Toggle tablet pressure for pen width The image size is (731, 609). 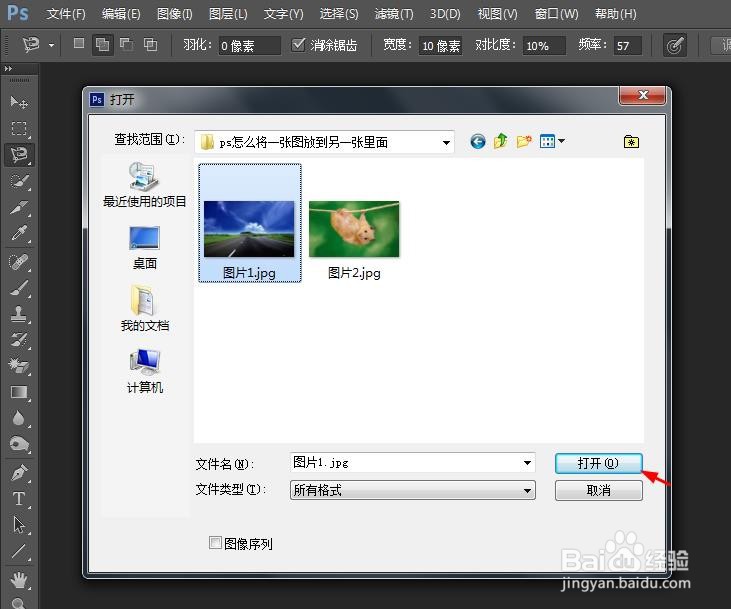tap(675, 45)
